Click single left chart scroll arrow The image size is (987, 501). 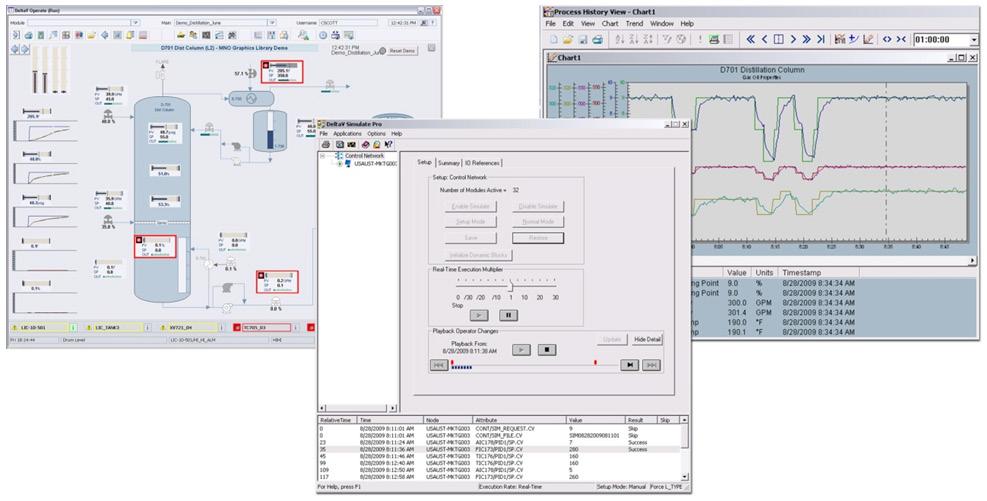pyautogui.click(x=765, y=40)
